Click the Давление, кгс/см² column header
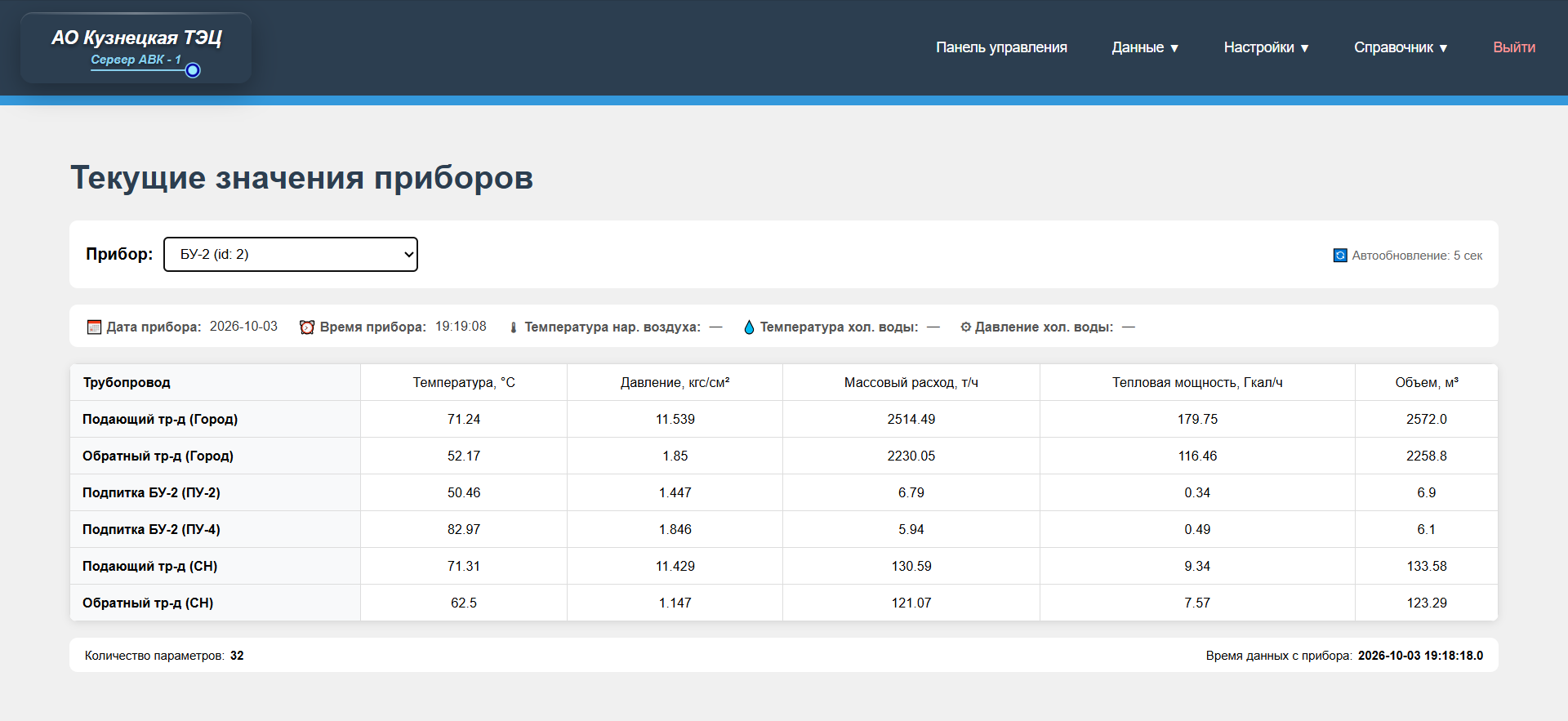The width and height of the screenshot is (1568, 721). point(675,382)
